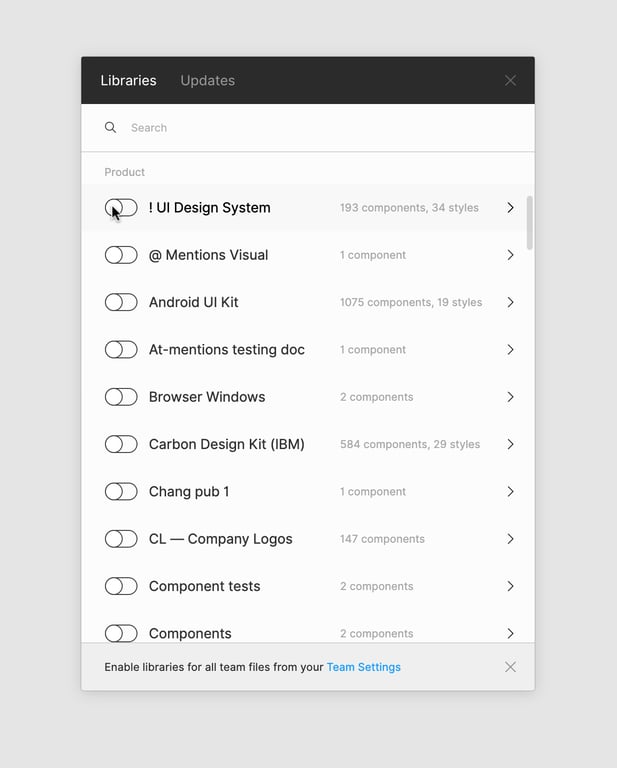The width and height of the screenshot is (617, 768).
Task: Enable the ! UI Design System library
Action: (x=121, y=208)
